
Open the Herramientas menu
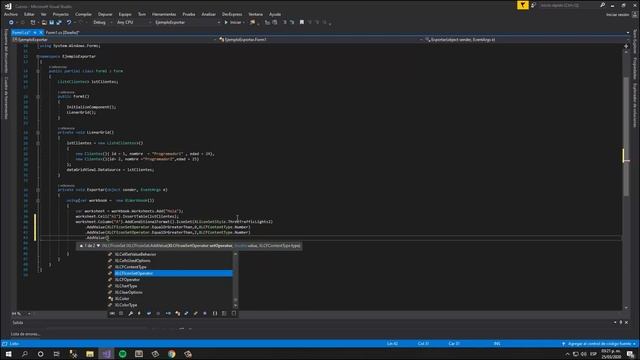[164, 14]
